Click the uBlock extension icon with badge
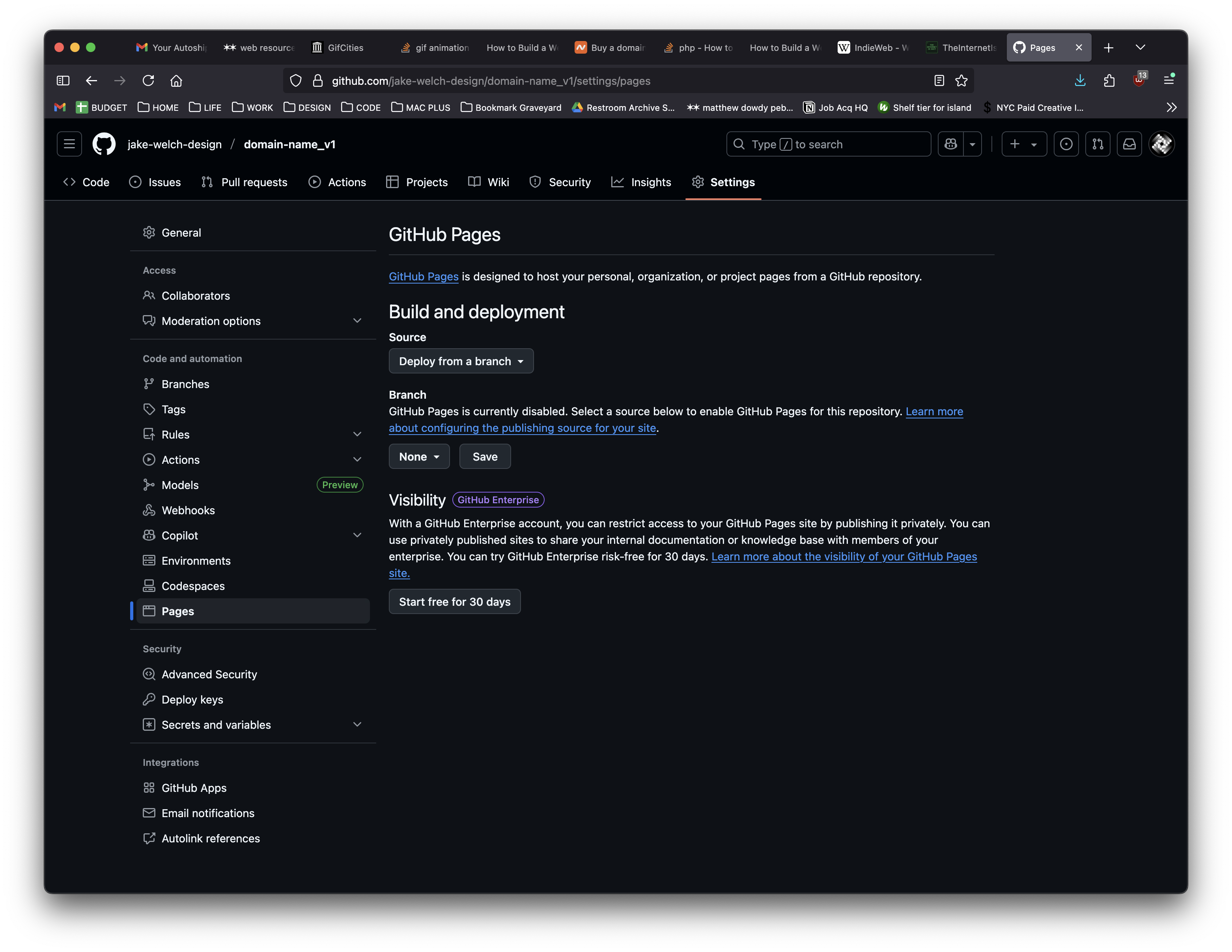This screenshot has width=1232, height=952. pos(1139,80)
